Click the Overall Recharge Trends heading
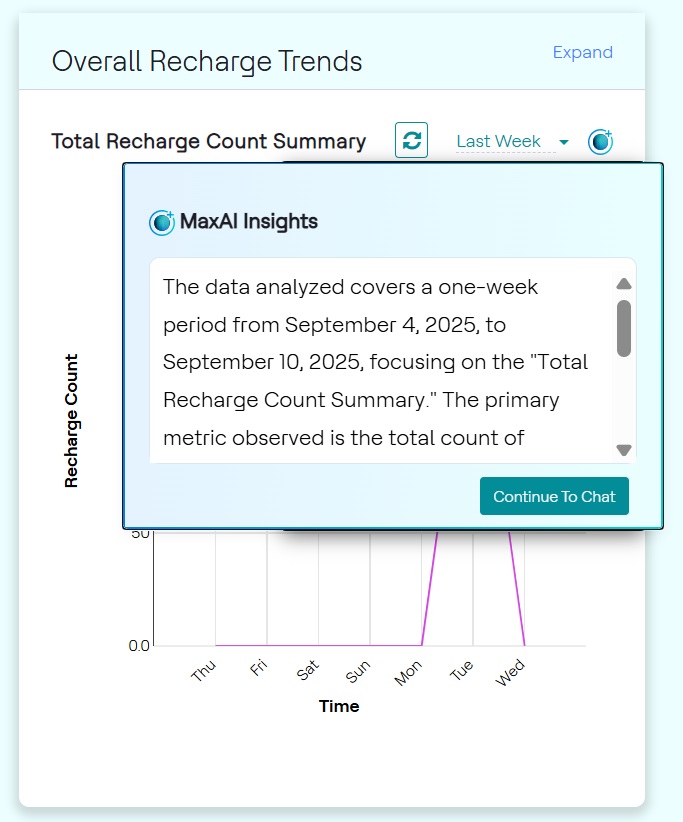The image size is (683, 822). pyautogui.click(x=206, y=62)
